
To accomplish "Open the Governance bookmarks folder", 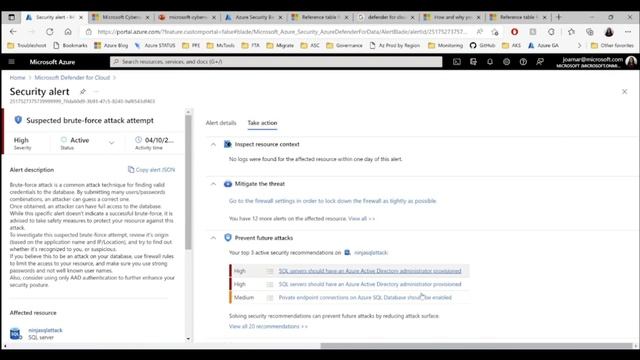I will [344, 45].
